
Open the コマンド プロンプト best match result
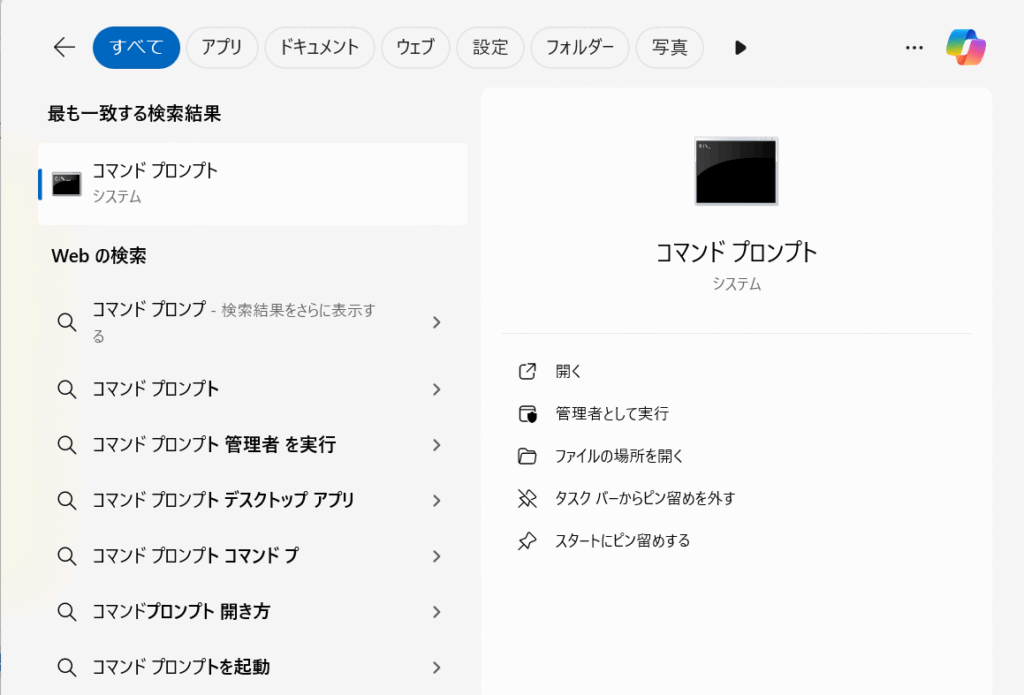point(252,183)
